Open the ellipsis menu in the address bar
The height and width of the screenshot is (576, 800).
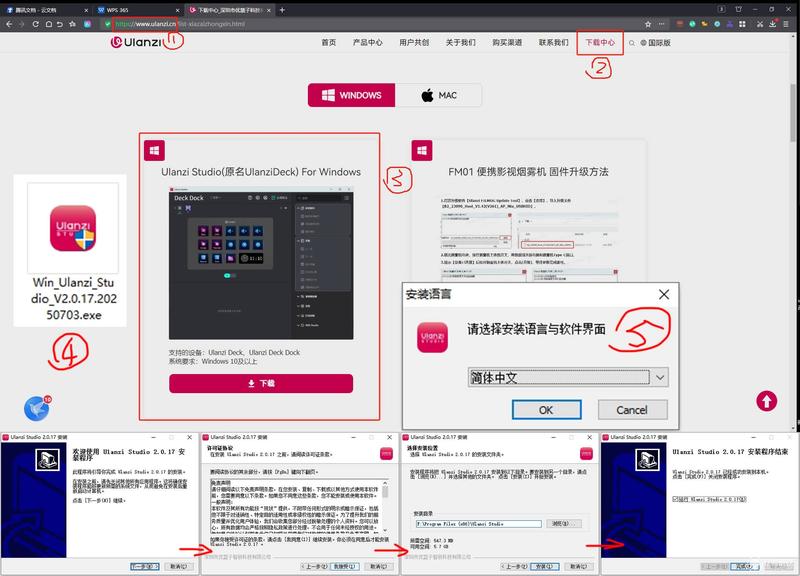click(x=661, y=24)
